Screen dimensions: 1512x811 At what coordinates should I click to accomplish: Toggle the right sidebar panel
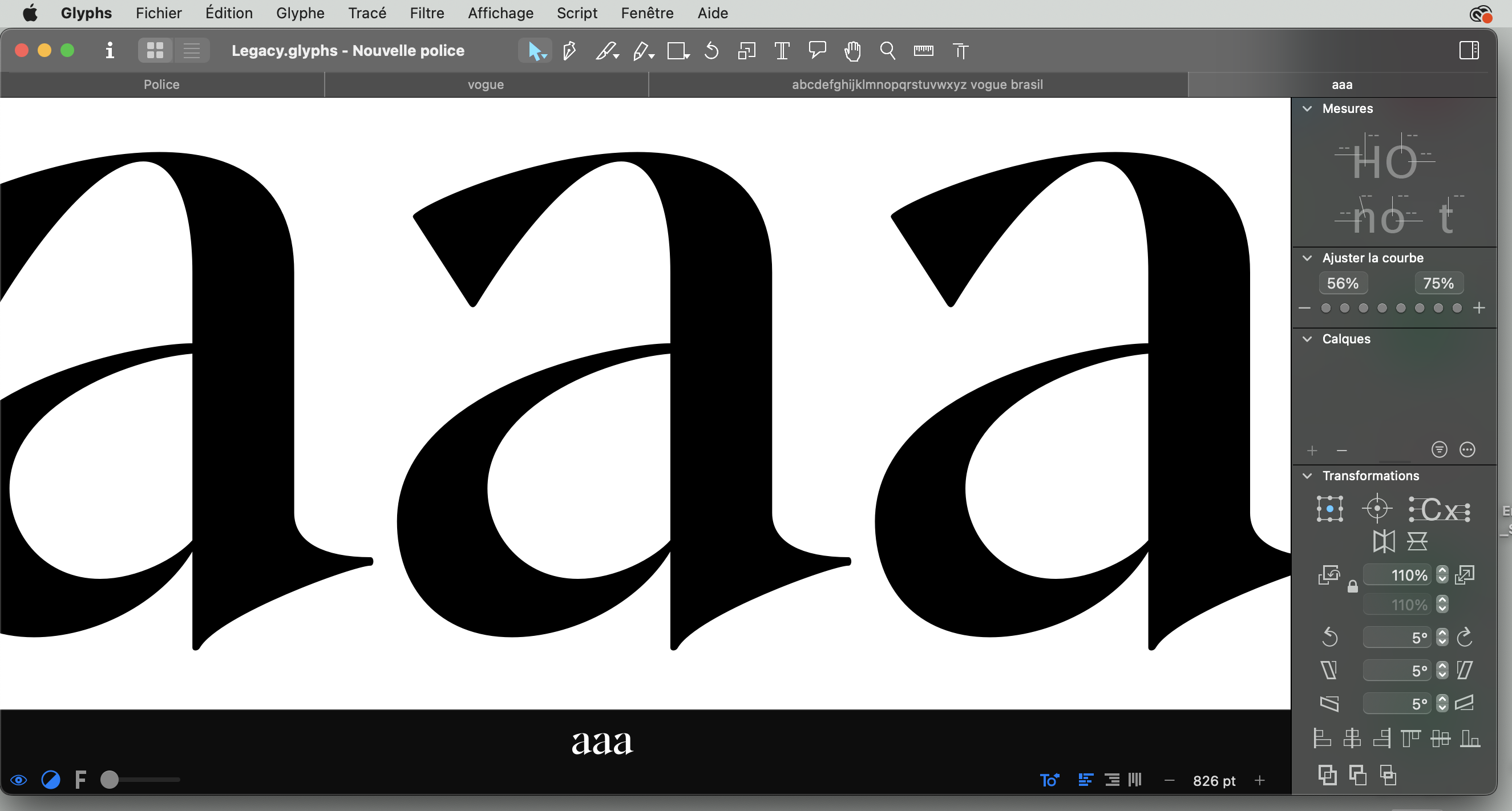coord(1469,50)
